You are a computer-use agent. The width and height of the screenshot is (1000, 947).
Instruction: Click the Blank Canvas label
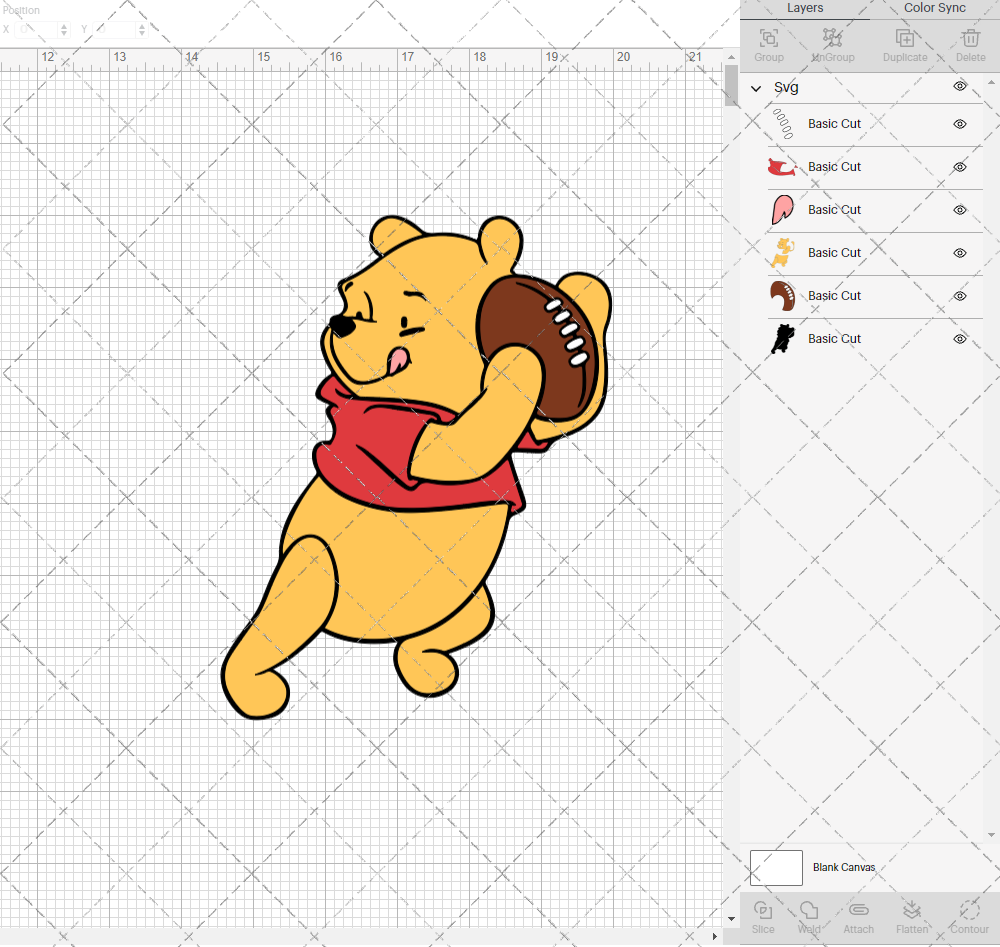pos(844,867)
